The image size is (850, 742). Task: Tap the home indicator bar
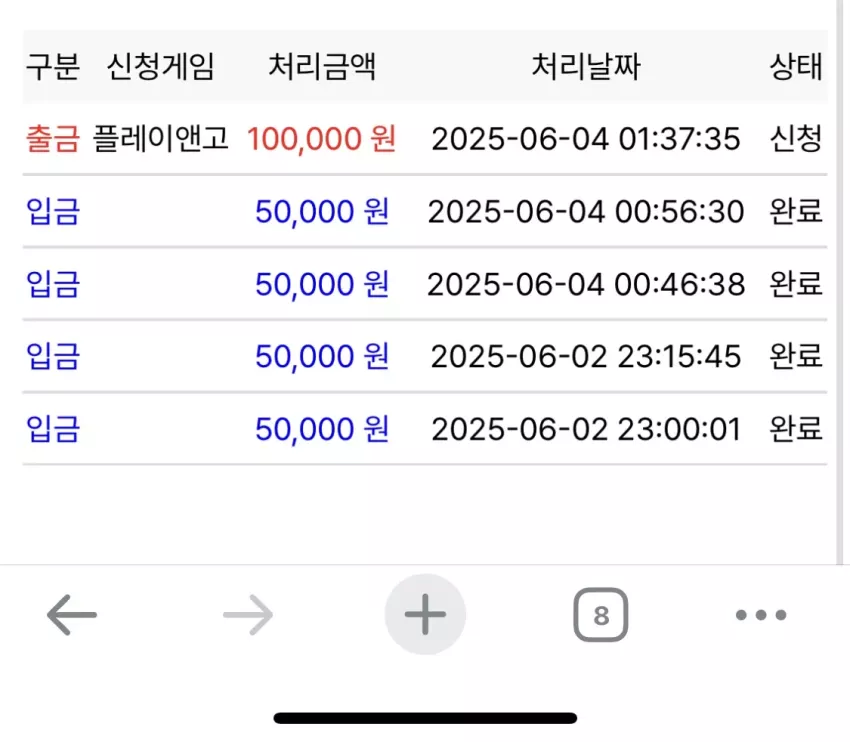[425, 718]
